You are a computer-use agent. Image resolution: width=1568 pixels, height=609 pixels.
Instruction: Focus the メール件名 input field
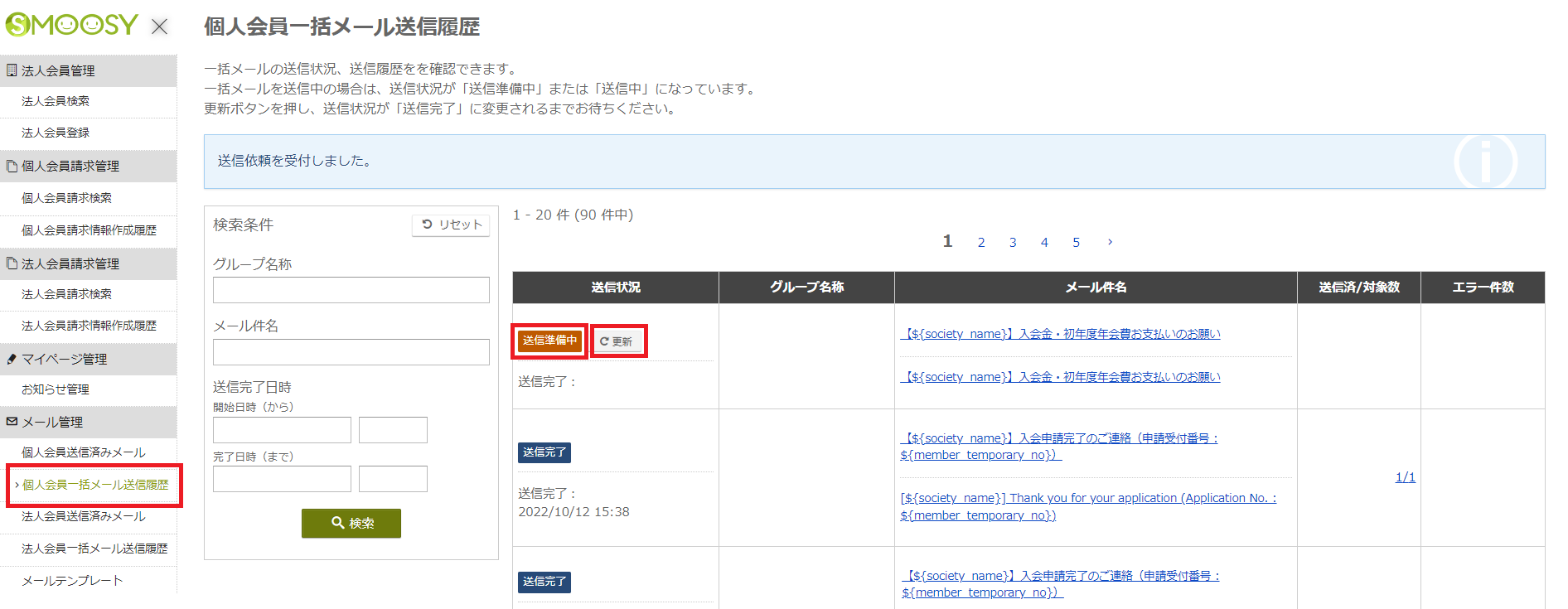(351, 352)
